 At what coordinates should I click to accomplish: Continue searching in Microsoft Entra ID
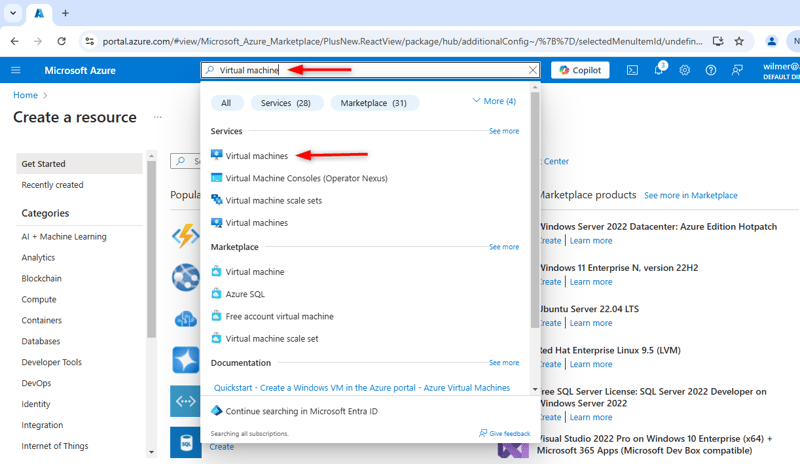(x=294, y=411)
